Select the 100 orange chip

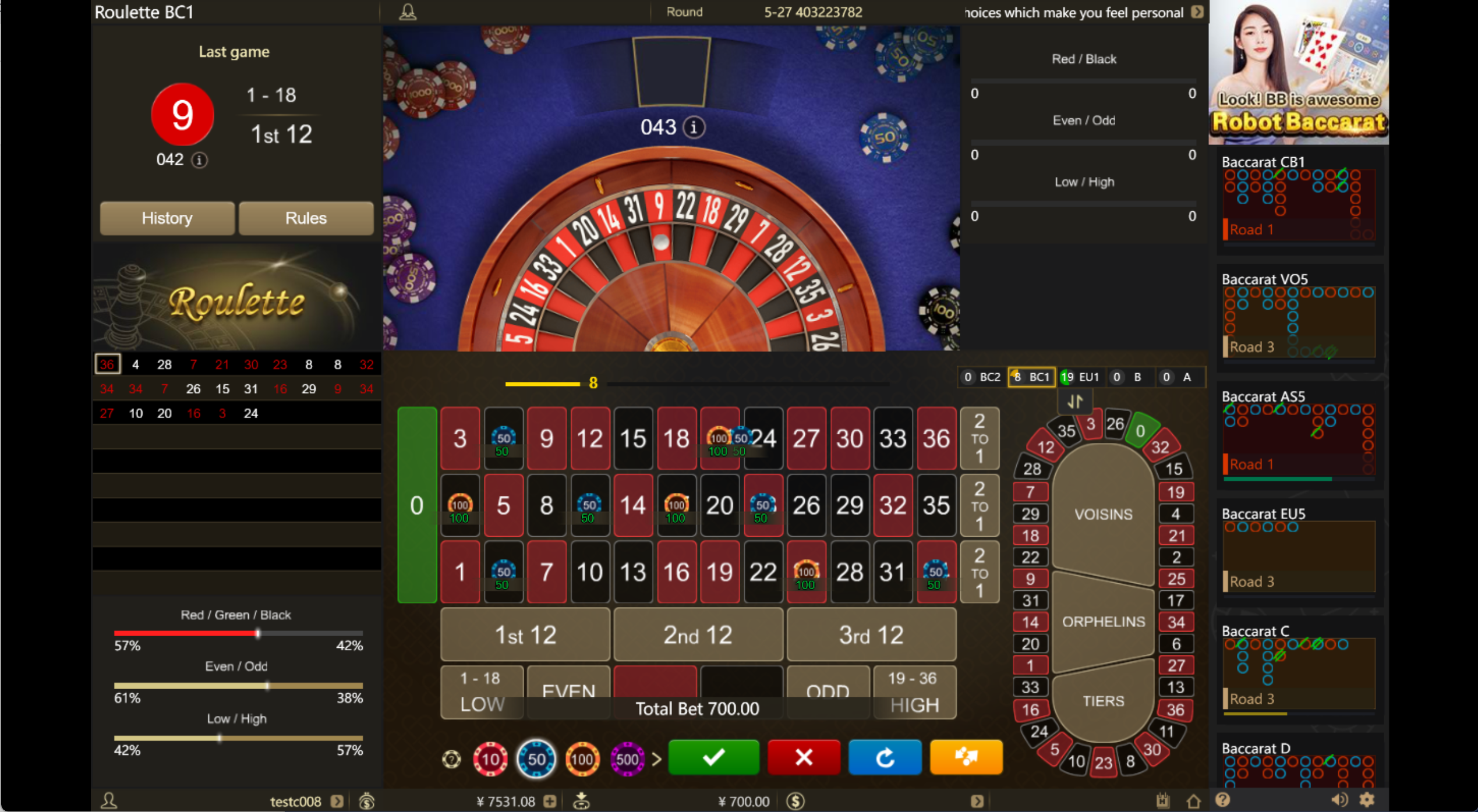[582, 759]
